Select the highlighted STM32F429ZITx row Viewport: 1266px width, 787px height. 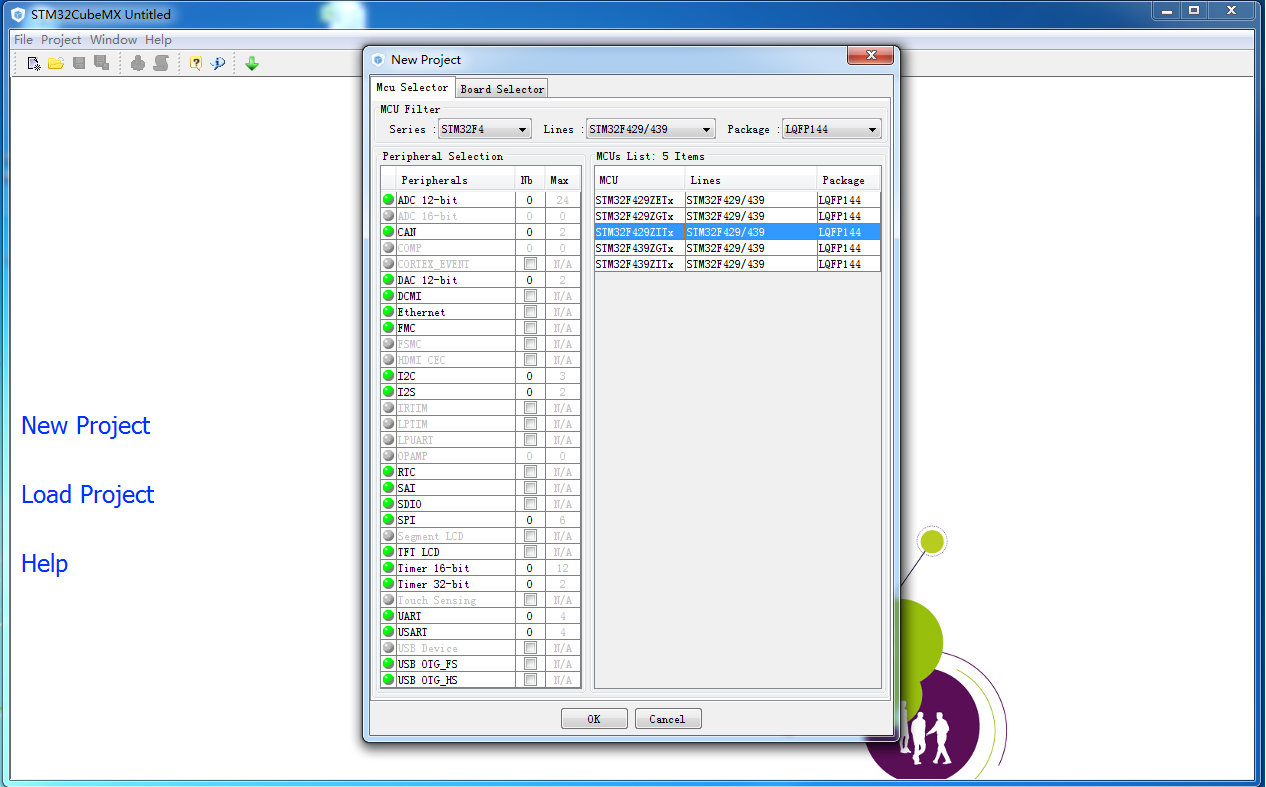[738, 232]
